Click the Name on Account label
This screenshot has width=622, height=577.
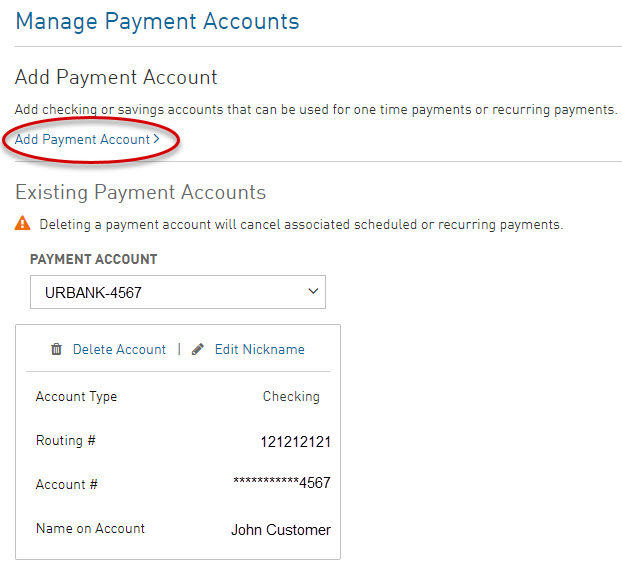(90, 529)
